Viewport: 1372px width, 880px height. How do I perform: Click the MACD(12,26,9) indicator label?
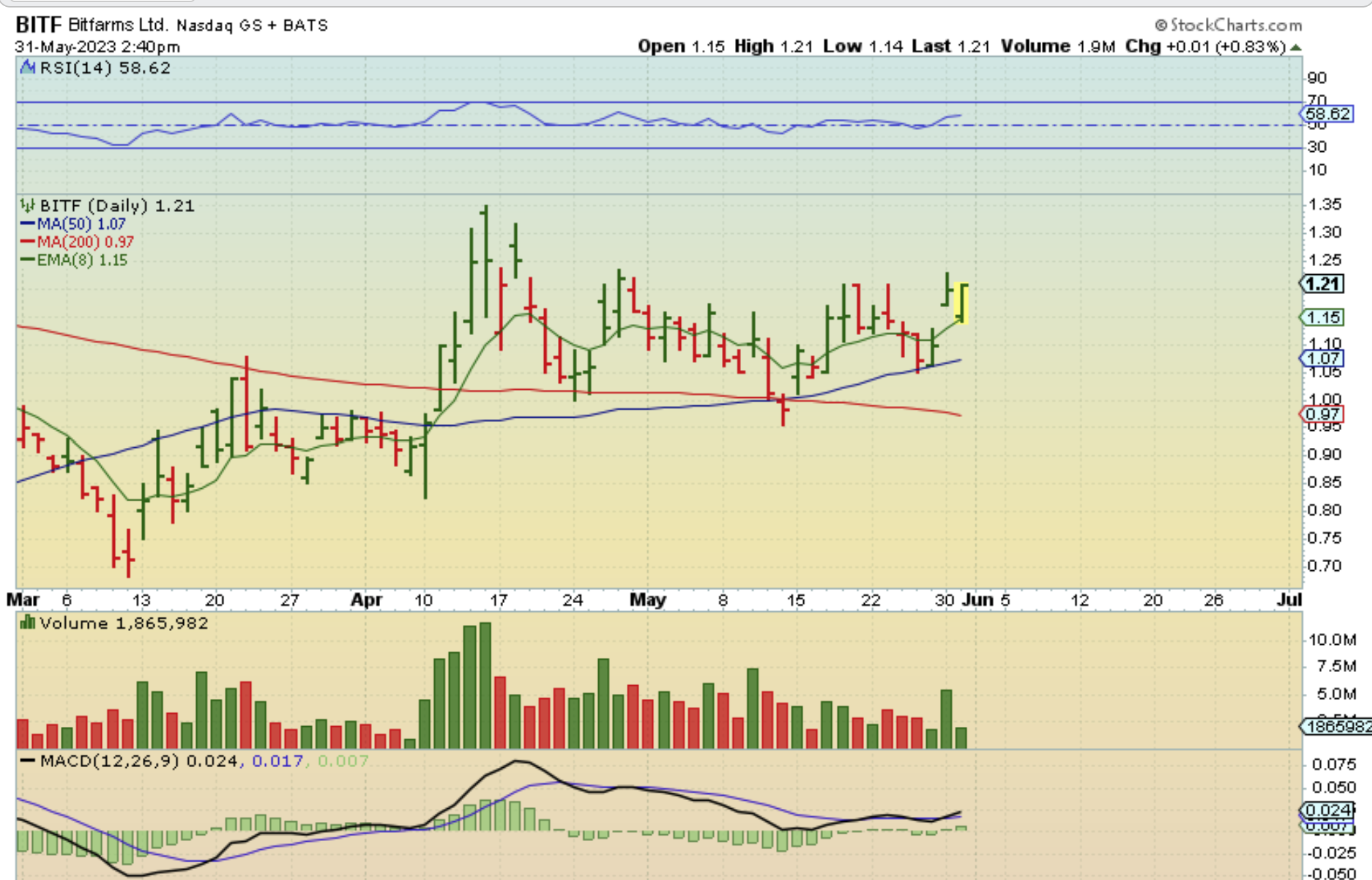[109, 761]
